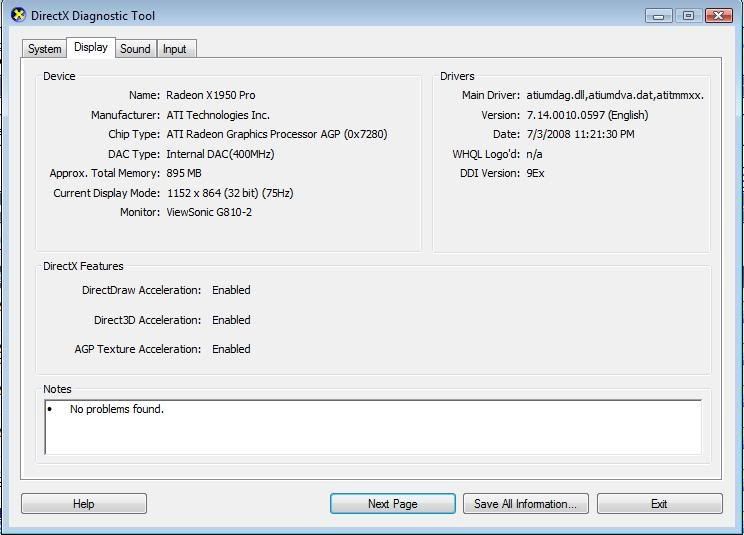The width and height of the screenshot is (744, 535).
Task: Click the 'DirectX Features' group heading
Action: coord(83,266)
